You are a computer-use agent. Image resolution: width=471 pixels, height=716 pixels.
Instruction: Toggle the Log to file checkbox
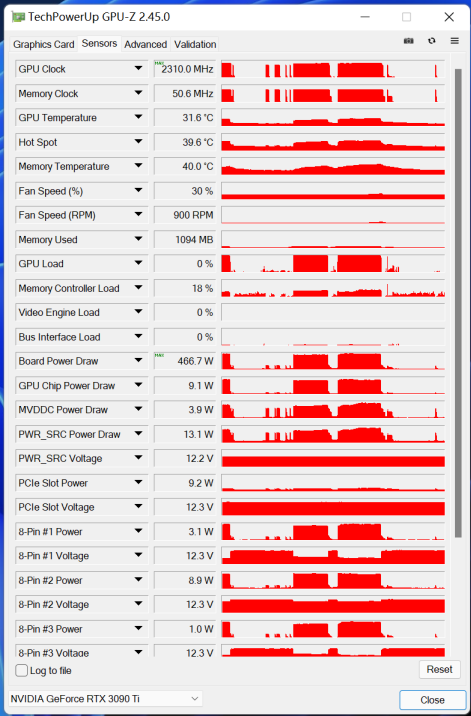pos(21,670)
